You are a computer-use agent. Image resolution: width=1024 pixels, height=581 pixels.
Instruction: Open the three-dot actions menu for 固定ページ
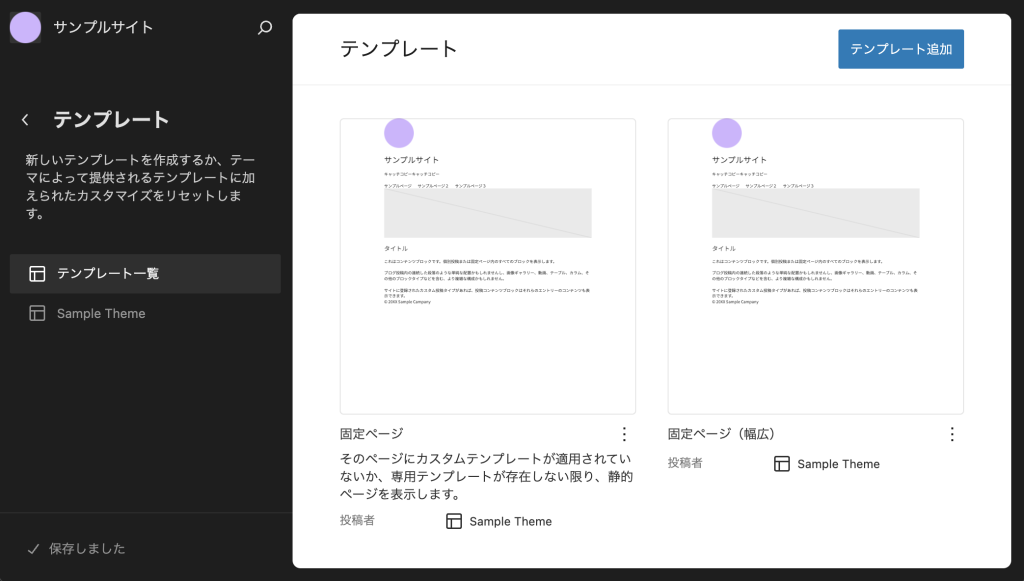coord(624,434)
